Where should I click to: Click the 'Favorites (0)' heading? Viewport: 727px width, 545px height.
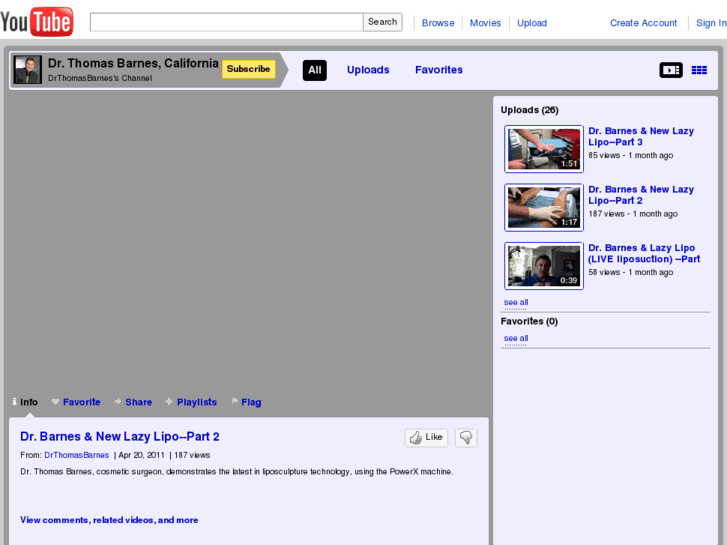pos(529,321)
